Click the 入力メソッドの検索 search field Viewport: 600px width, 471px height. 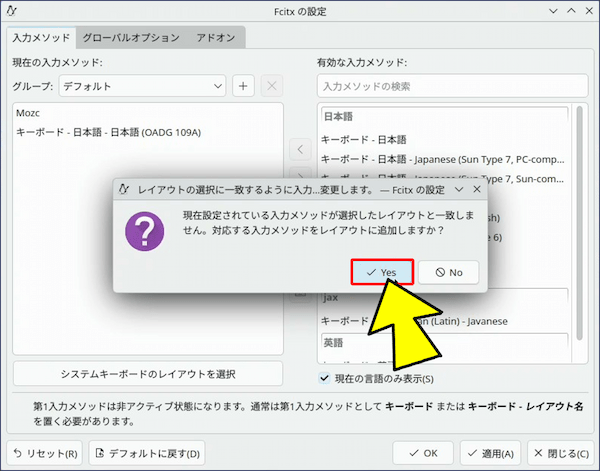pyautogui.click(x=449, y=86)
